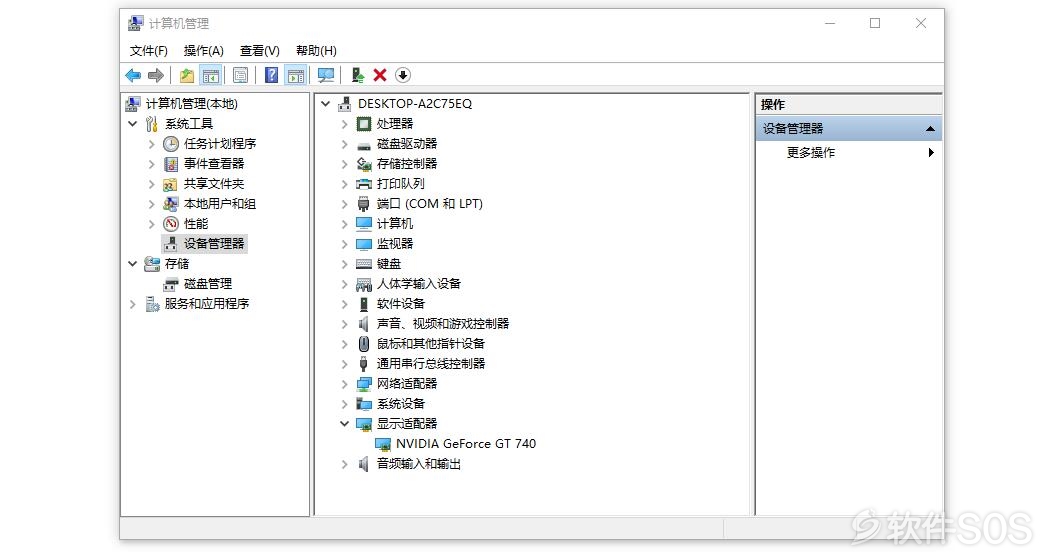Expand the 键盘 device category
The height and width of the screenshot is (556, 1048).
pyautogui.click(x=344, y=264)
